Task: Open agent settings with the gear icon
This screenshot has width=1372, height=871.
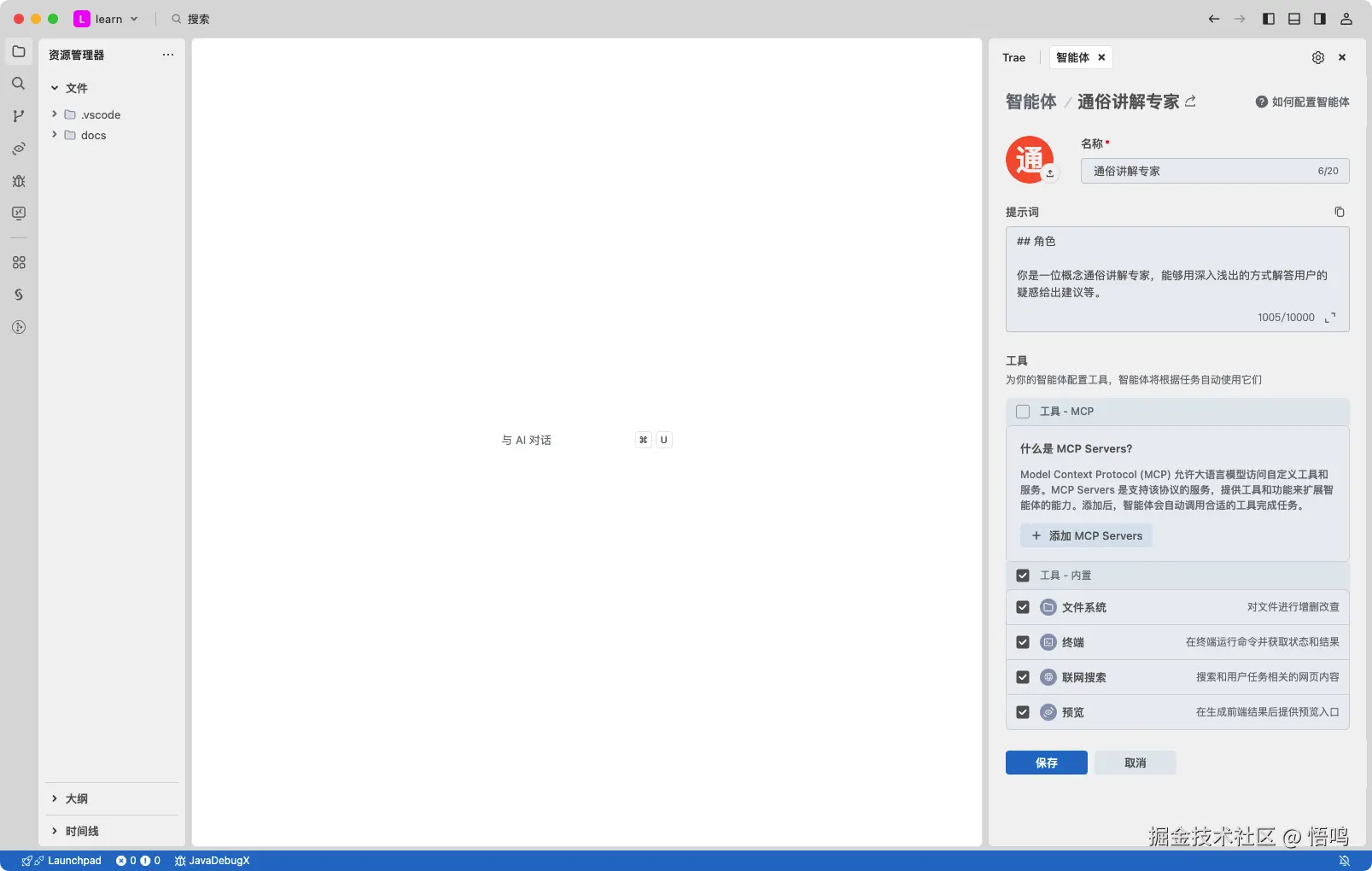Action: click(x=1318, y=57)
